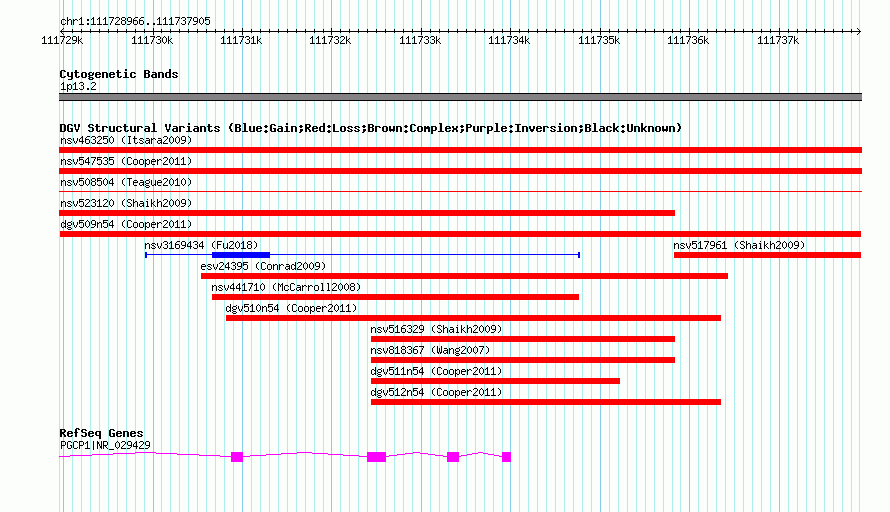Select the nsv463250 red loss bar
This screenshot has width=890, height=512.
(x=460, y=150)
